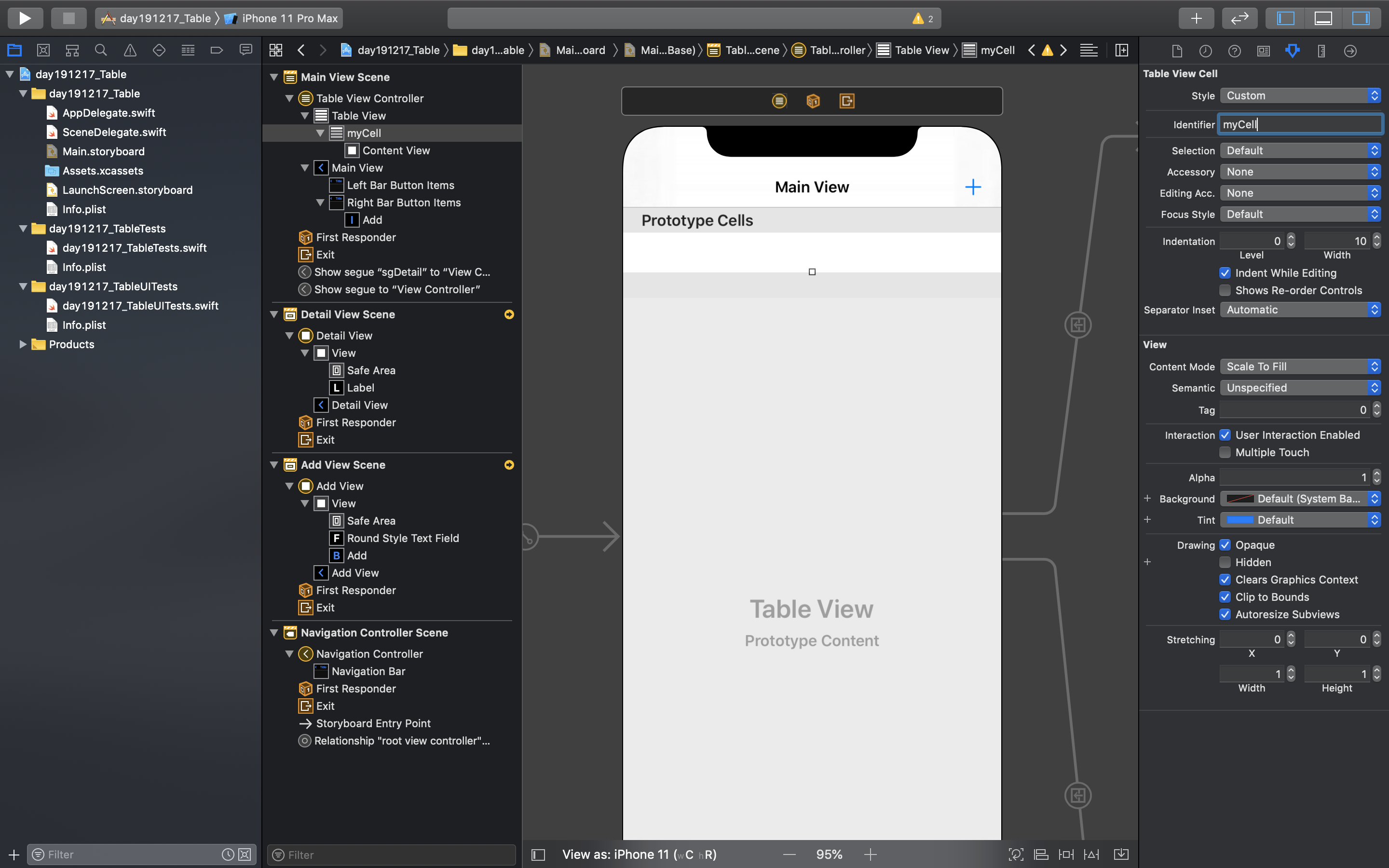
Task: Open the Size inspector ruler icon
Action: [x=1321, y=51]
